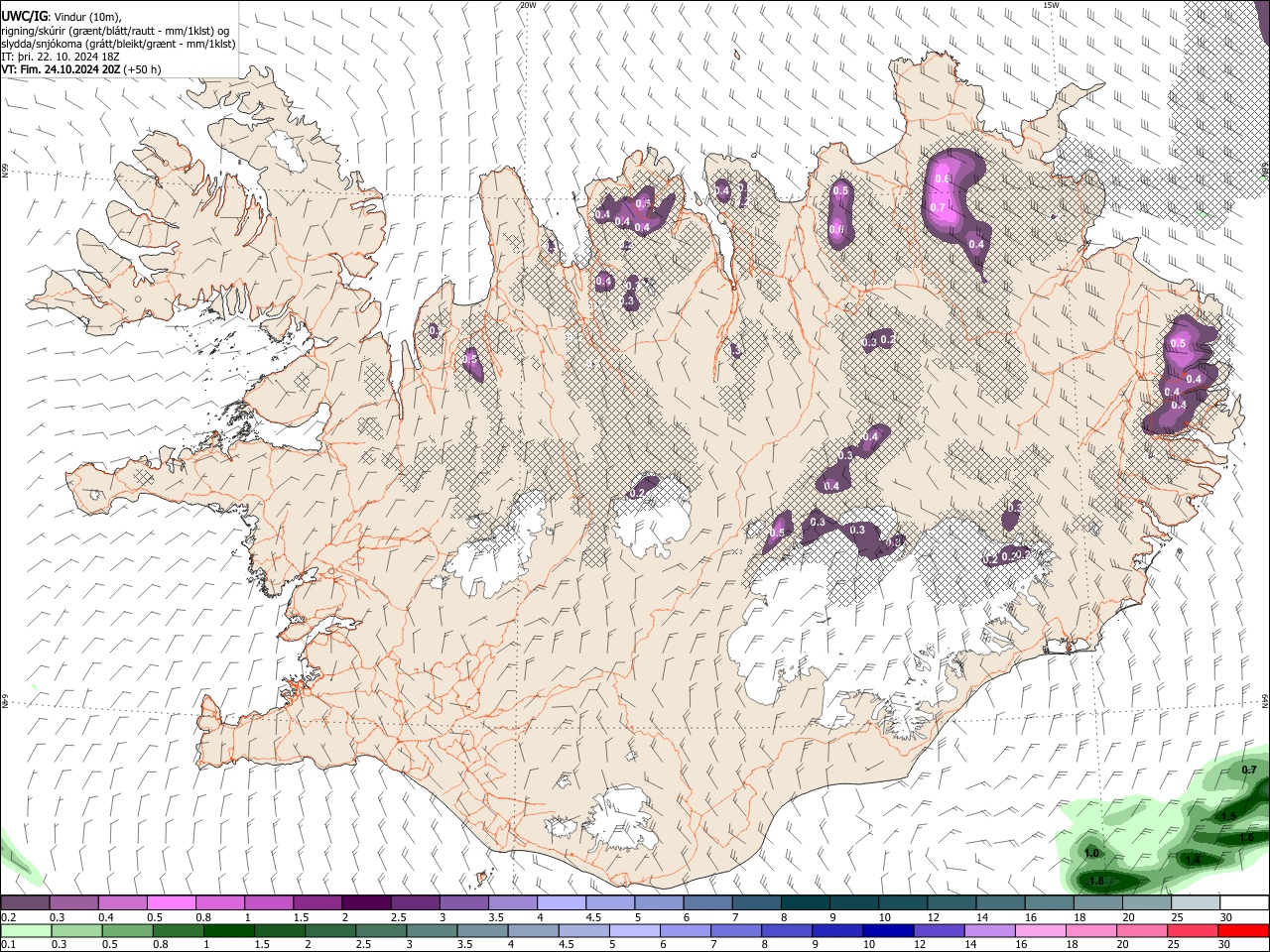
Task: Pick rain legend swatch between 2.5 and 3
Action: [x=381, y=930]
